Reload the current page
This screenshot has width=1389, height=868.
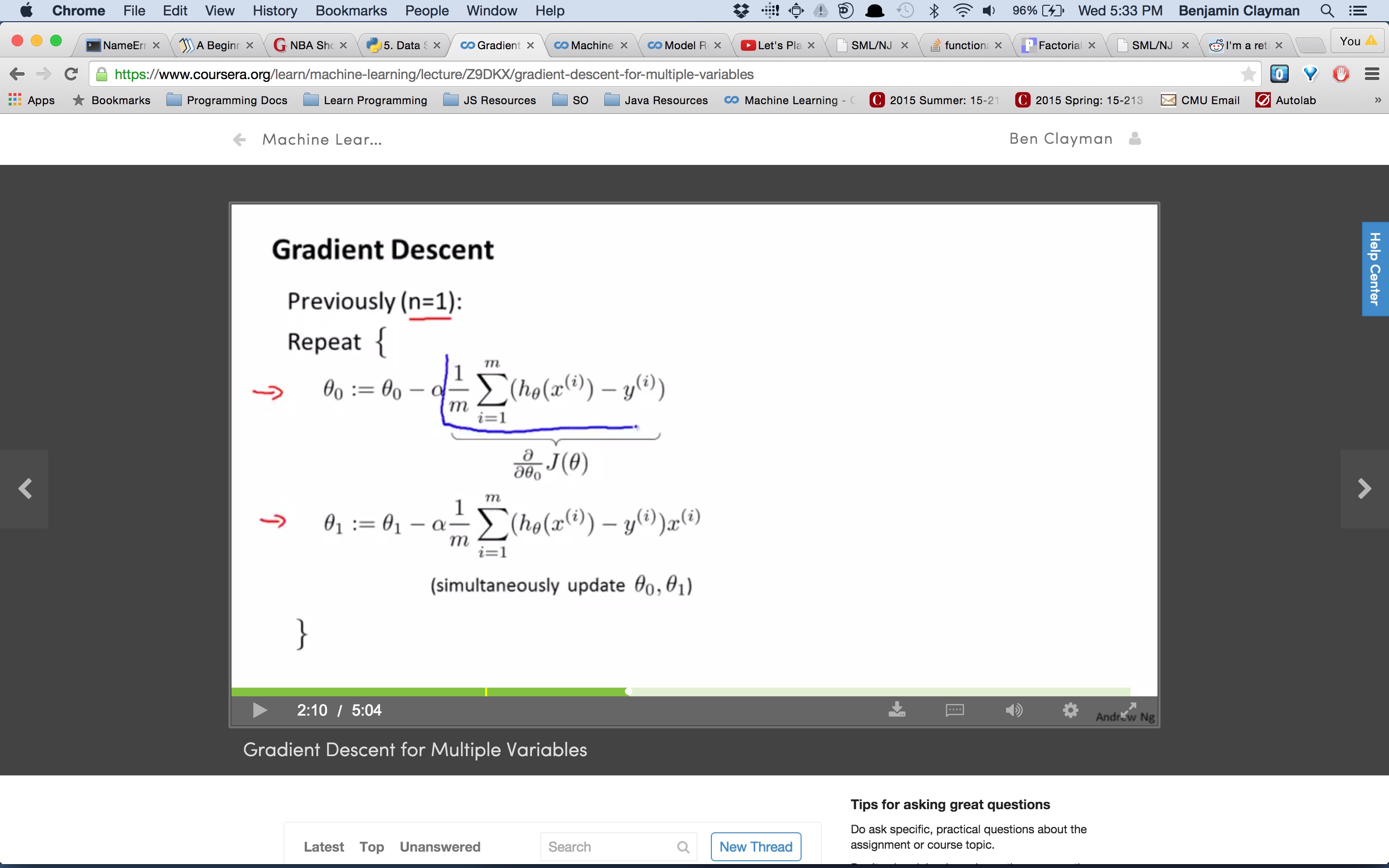pyautogui.click(x=71, y=74)
